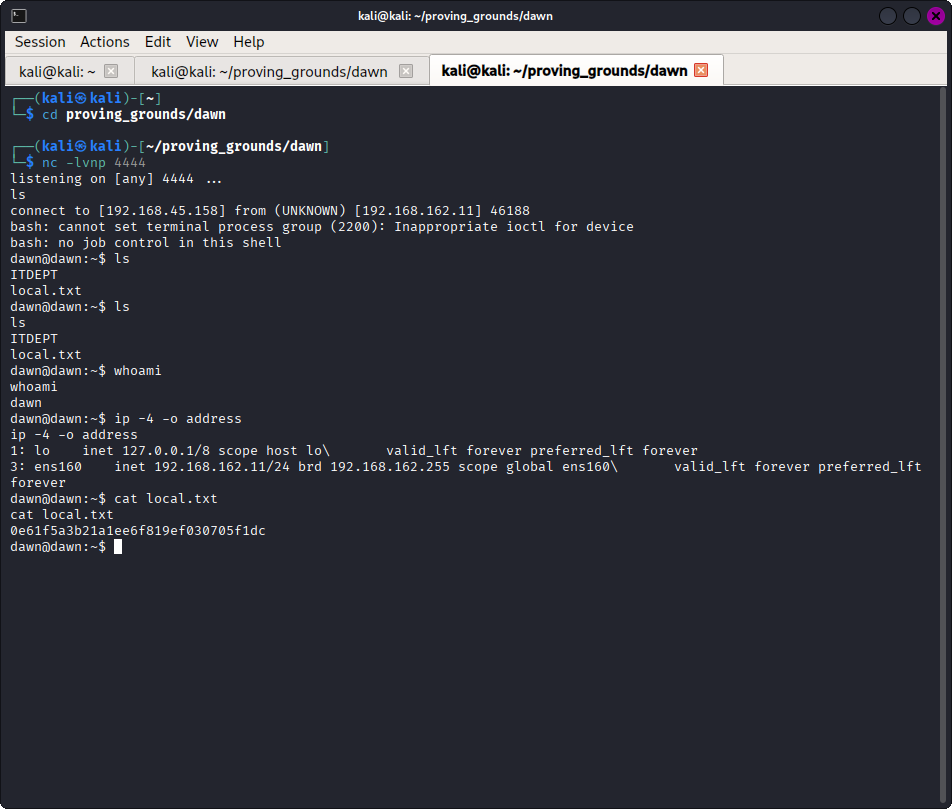The height and width of the screenshot is (809, 952).
Task: Select the active proving_grounds/dawn tab
Action: pyautogui.click(x=565, y=70)
